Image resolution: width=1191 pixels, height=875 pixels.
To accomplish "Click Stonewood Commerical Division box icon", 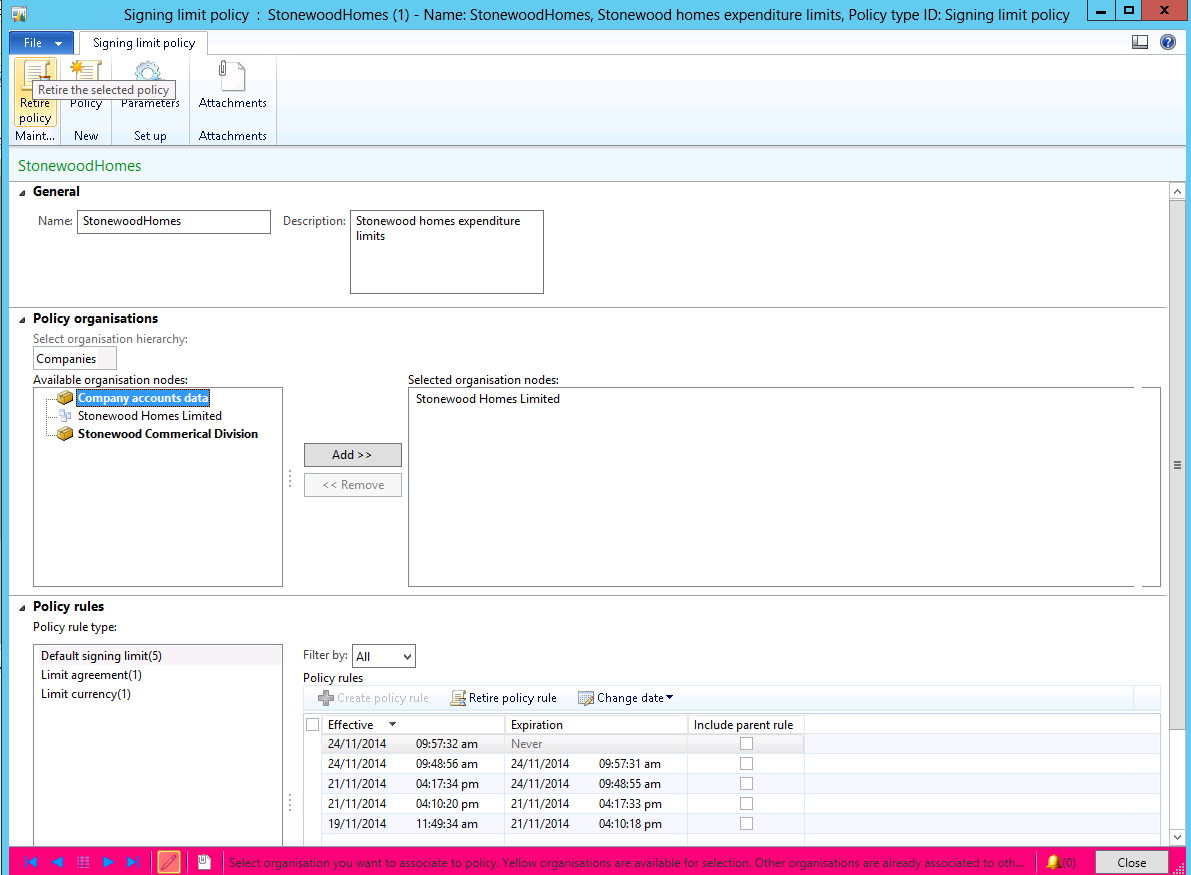I will [x=65, y=434].
